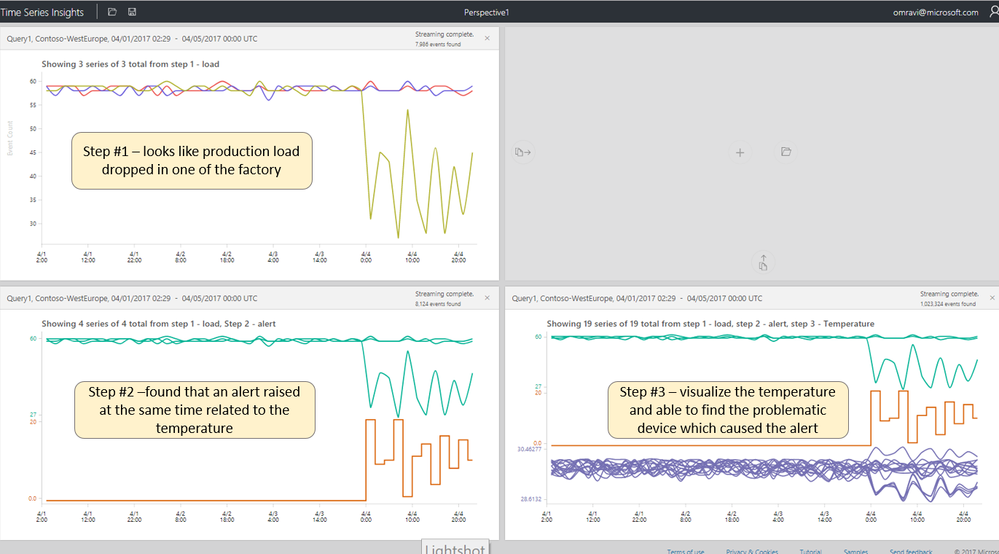Click the 'Event Count' axis label

tap(10, 138)
